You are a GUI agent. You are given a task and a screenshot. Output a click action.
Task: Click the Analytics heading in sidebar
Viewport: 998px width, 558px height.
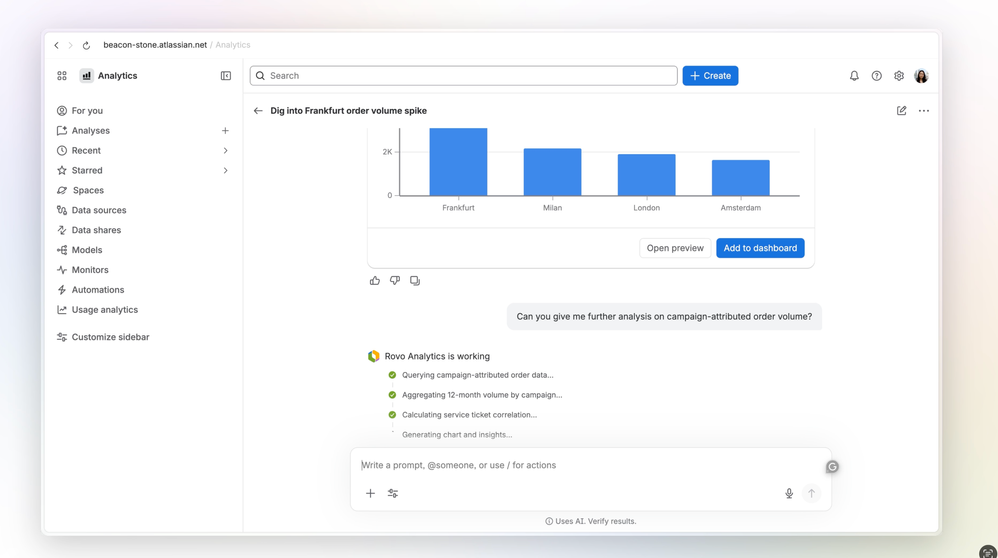click(x=117, y=76)
